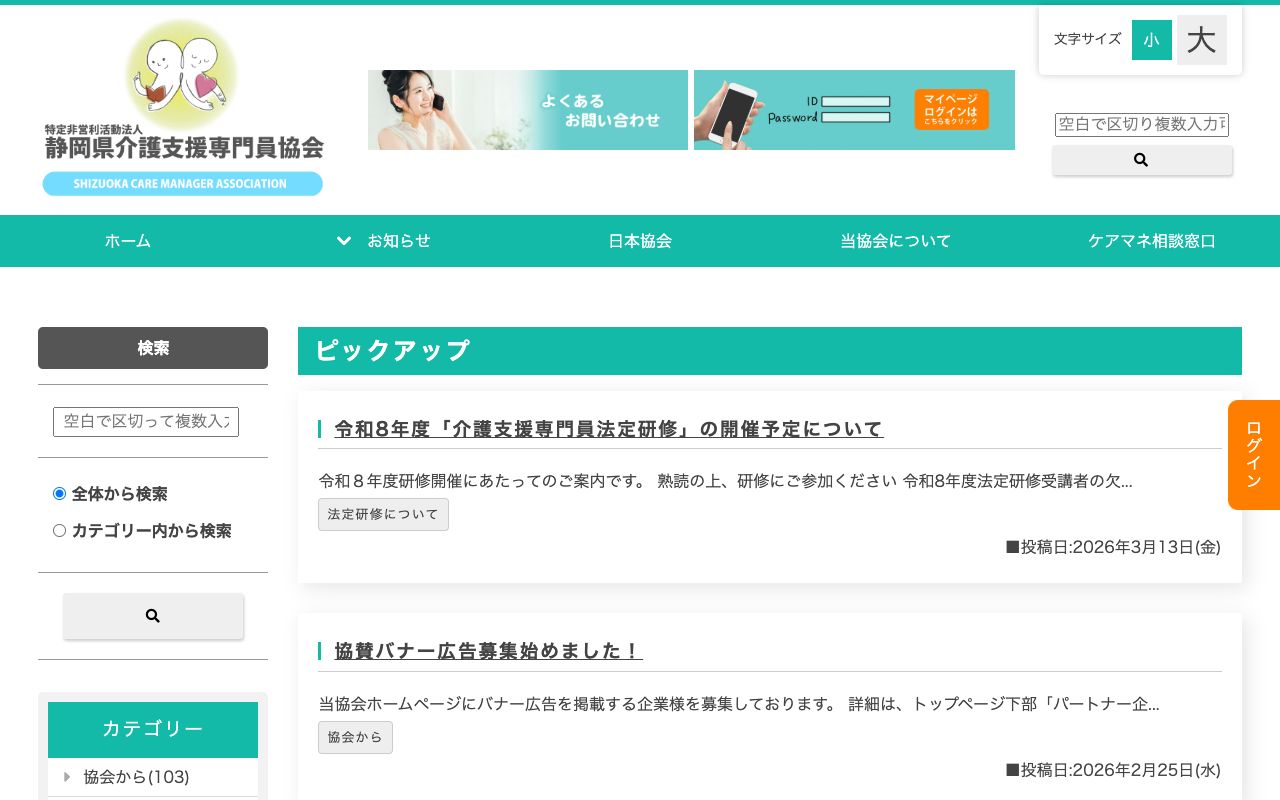Screen dimensions: 1280x800
Task: Expand the ホーム dropdown chevron
Action: point(344,241)
